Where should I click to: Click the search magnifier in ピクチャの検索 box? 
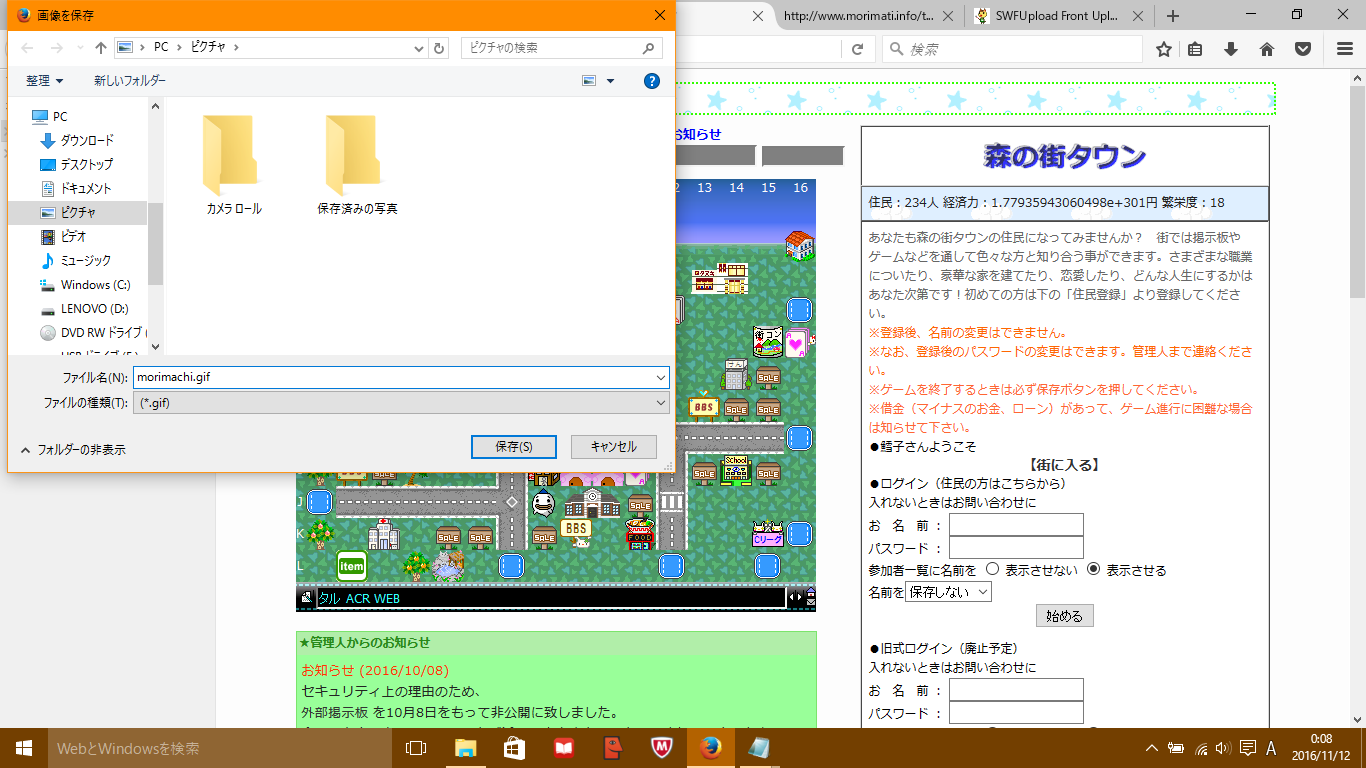point(649,48)
